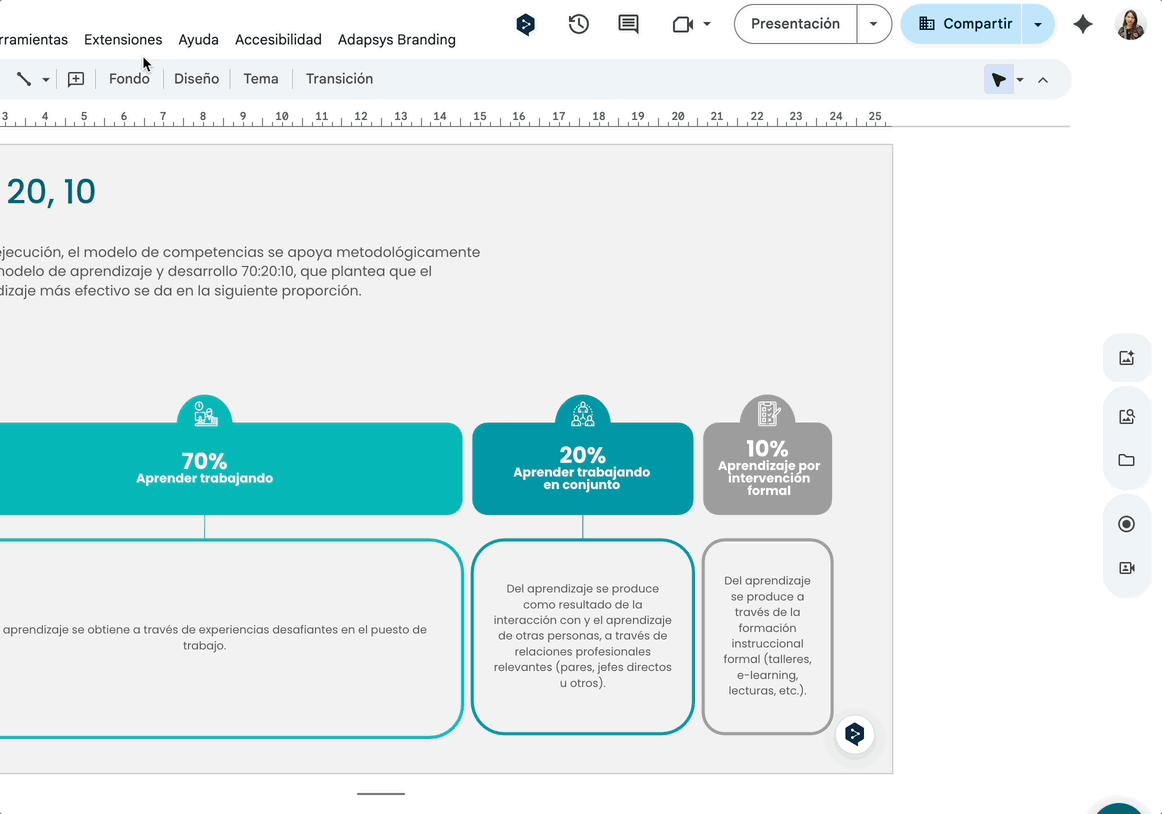Open the line type dropdown arrow
The height and width of the screenshot is (814, 1162).
[46, 80]
